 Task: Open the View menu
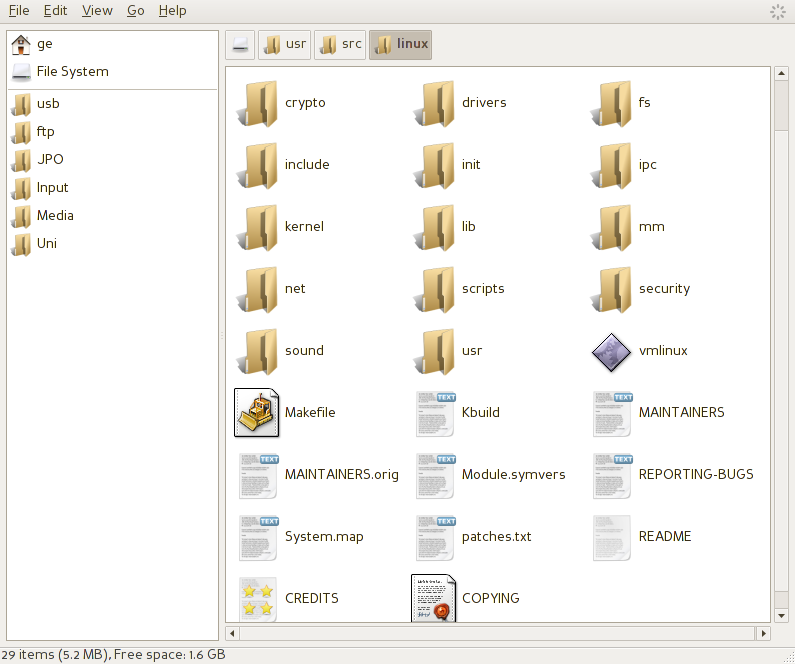click(x=97, y=10)
